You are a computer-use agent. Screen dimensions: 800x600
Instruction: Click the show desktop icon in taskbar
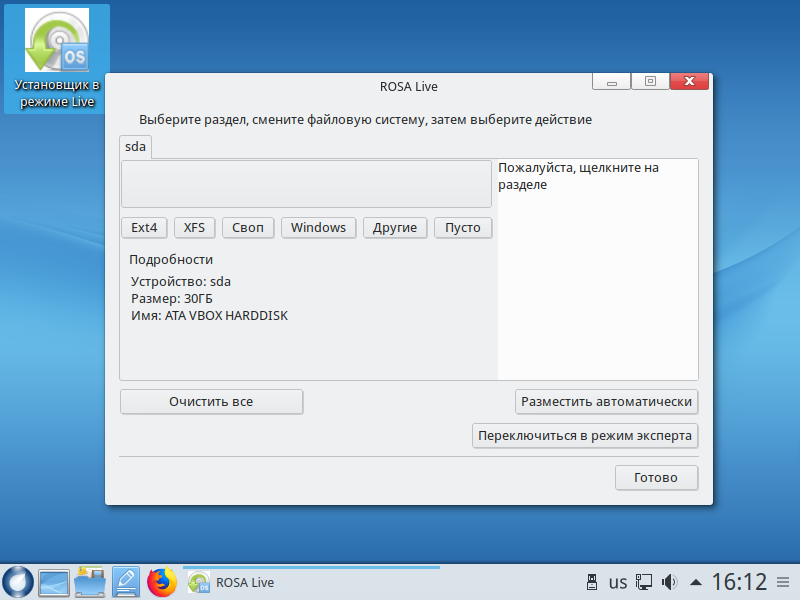53,582
